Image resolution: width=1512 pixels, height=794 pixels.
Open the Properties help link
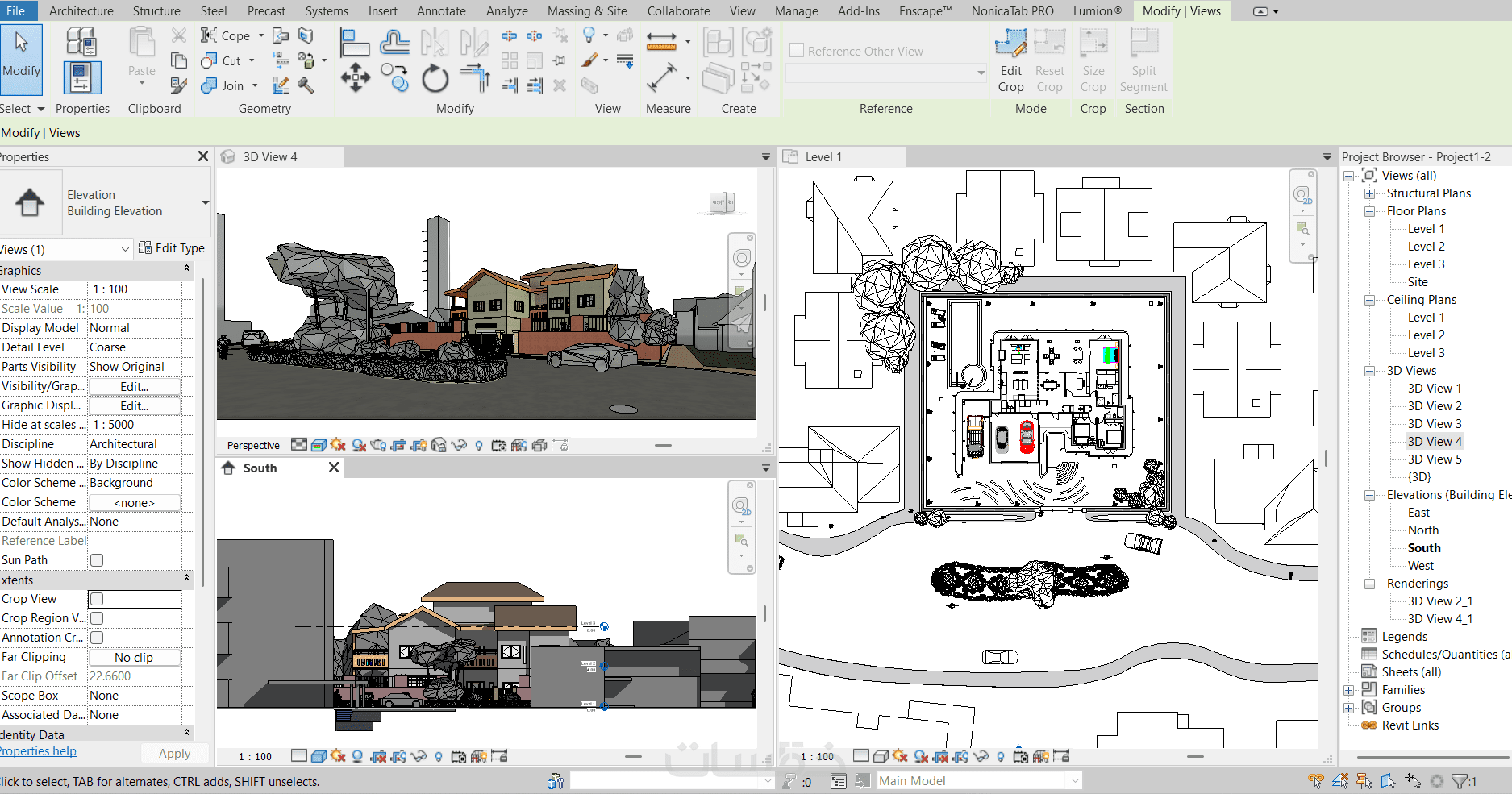(x=38, y=751)
